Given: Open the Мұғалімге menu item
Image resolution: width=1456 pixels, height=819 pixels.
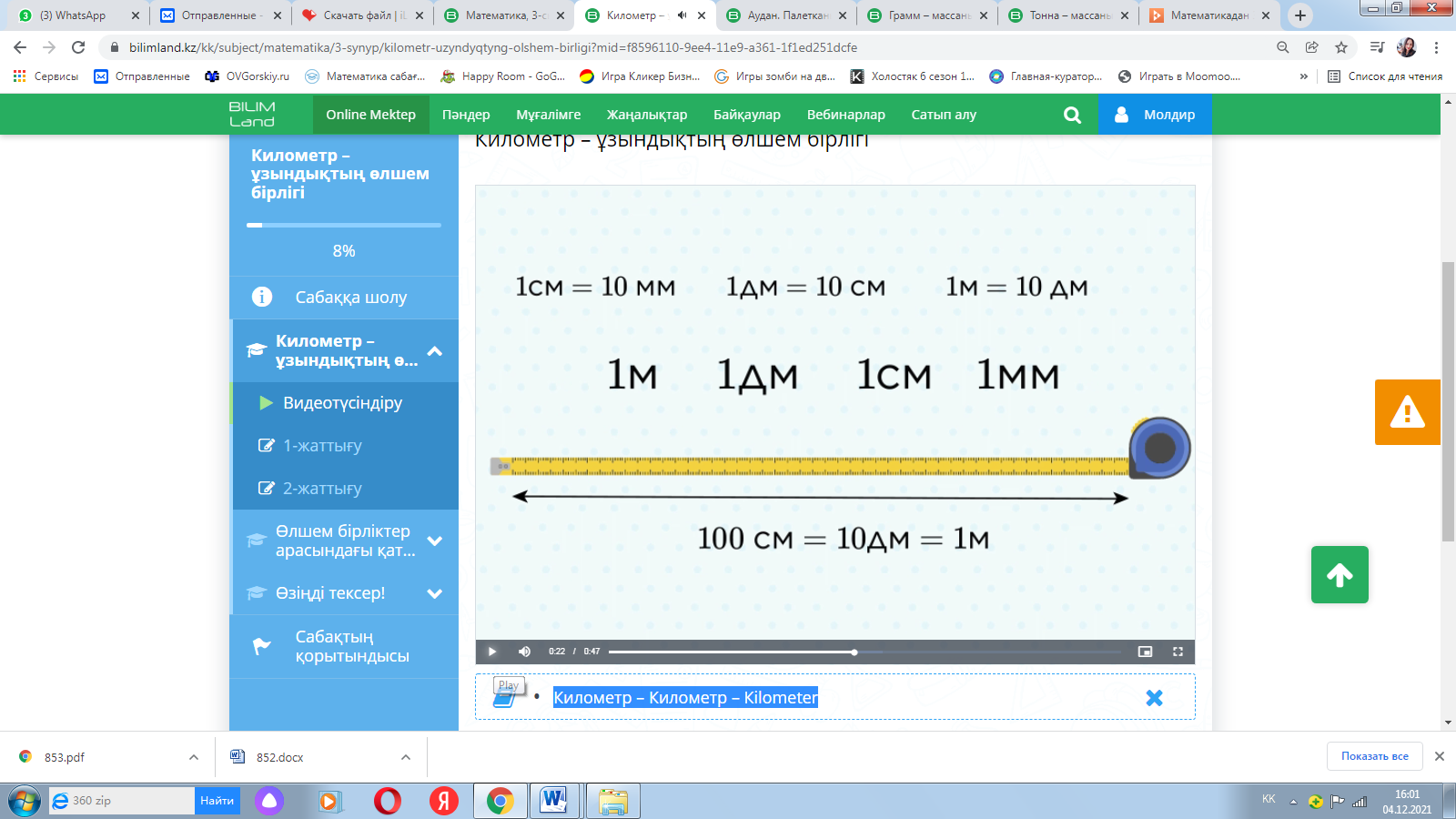Looking at the screenshot, I should click(x=549, y=115).
